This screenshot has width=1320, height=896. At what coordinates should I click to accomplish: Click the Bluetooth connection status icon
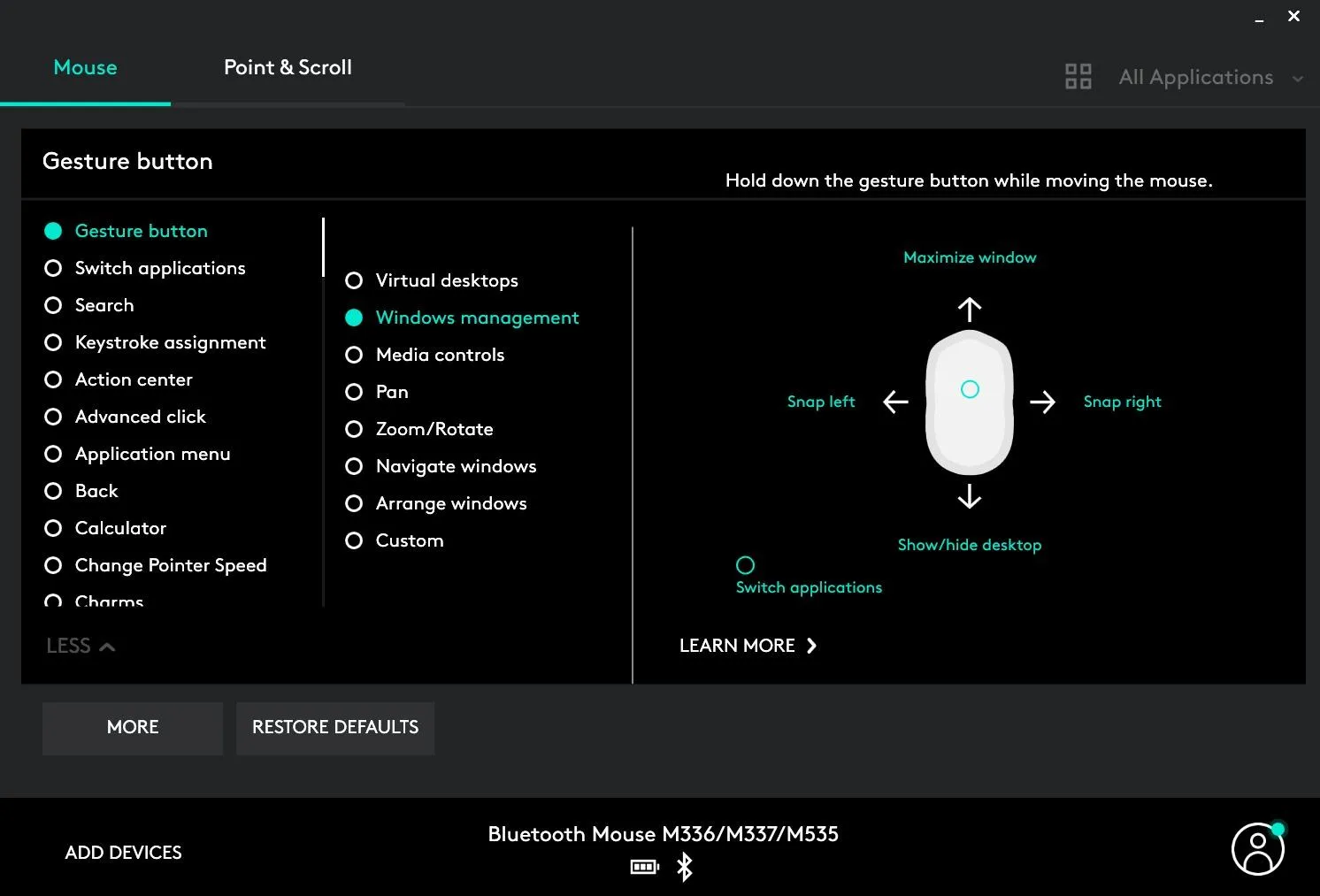tap(684, 867)
